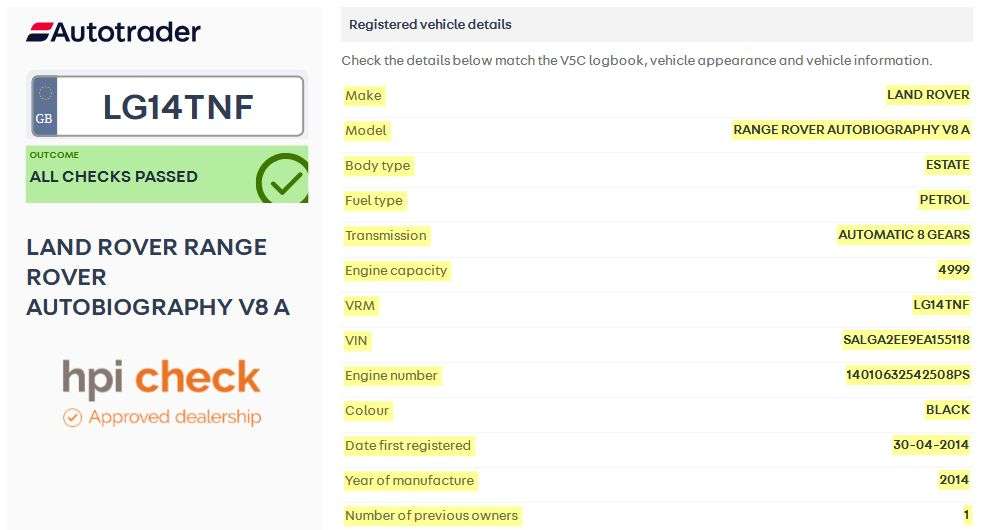Click the AUTOMATIC 8 GEARS transmission value

coord(903,235)
